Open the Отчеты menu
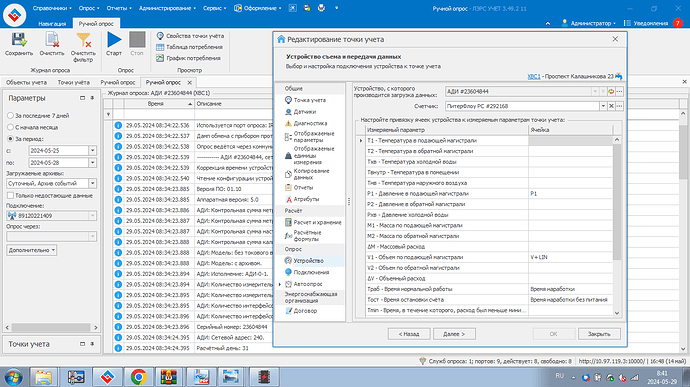 tap(119, 8)
